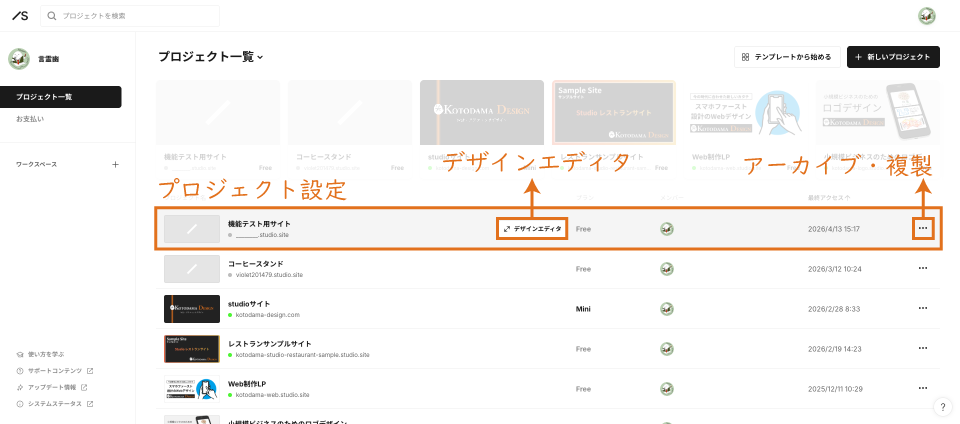Open 使い方を学ぶ link

[40, 354]
